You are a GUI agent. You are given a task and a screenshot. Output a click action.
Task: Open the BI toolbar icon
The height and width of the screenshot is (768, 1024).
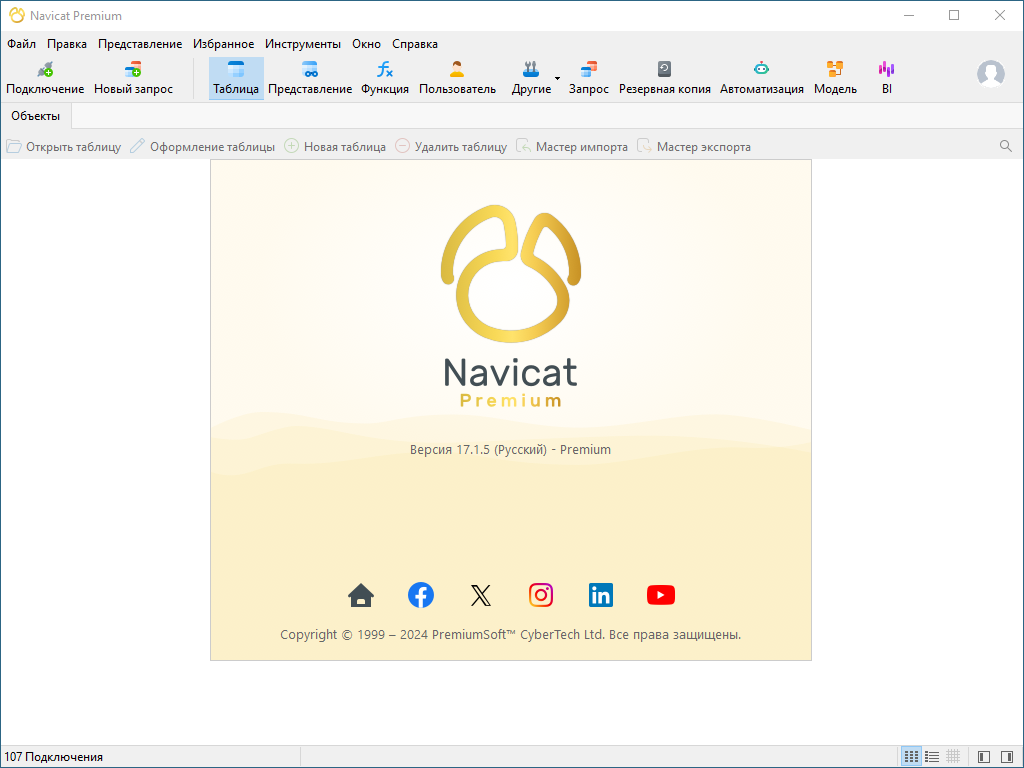pos(886,78)
